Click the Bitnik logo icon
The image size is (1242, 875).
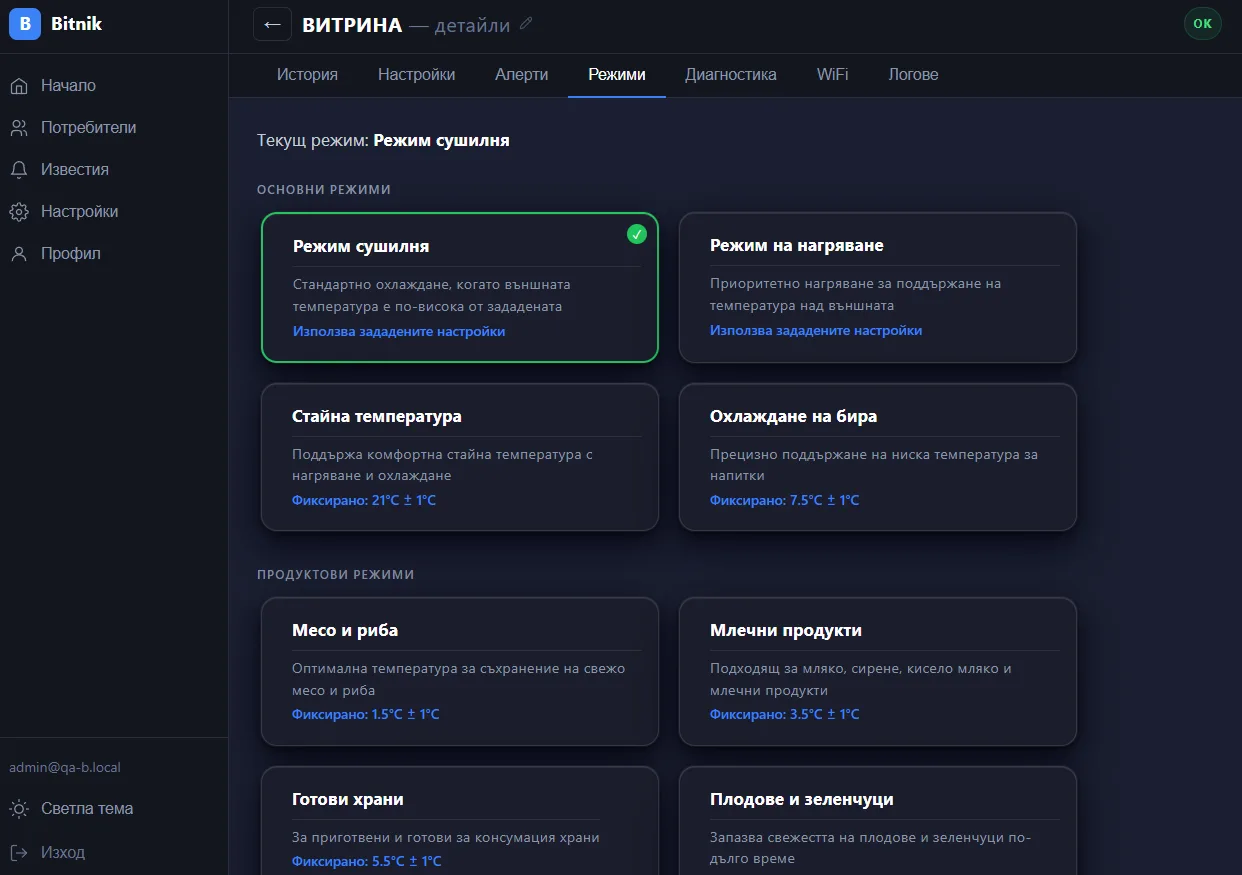pyautogui.click(x=25, y=24)
